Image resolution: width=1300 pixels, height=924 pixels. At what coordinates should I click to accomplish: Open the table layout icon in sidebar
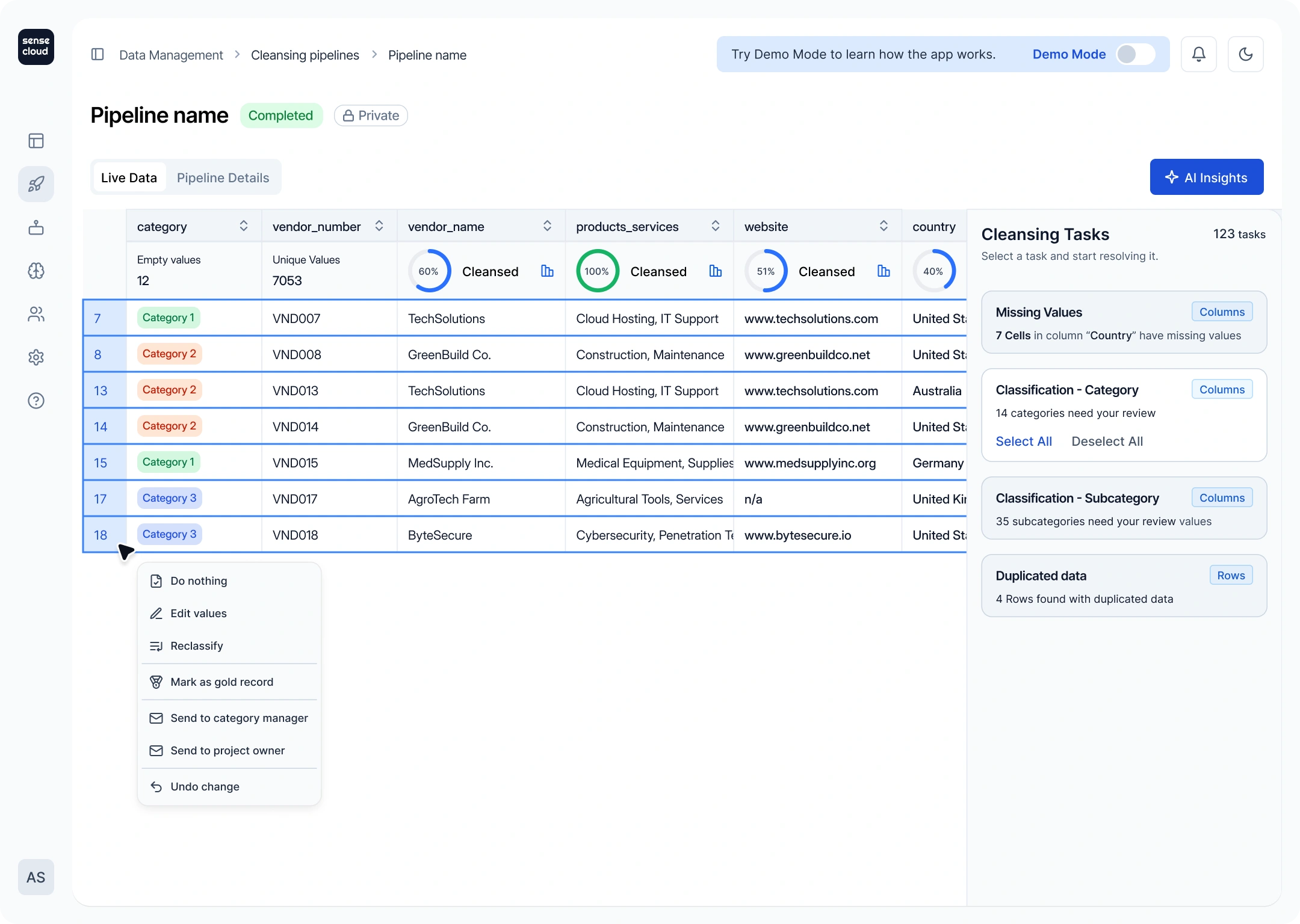(x=36, y=141)
